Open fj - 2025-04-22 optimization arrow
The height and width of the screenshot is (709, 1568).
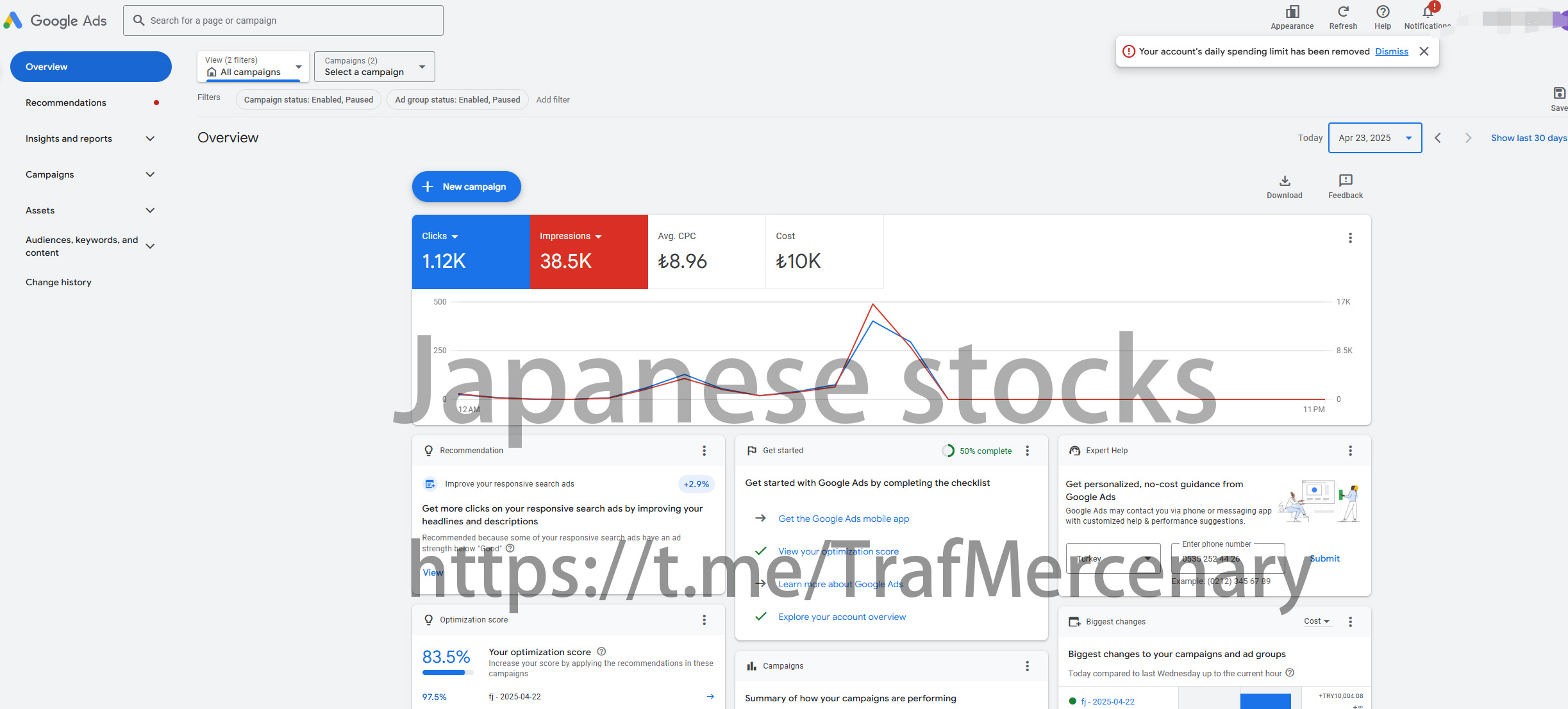pyautogui.click(x=710, y=697)
